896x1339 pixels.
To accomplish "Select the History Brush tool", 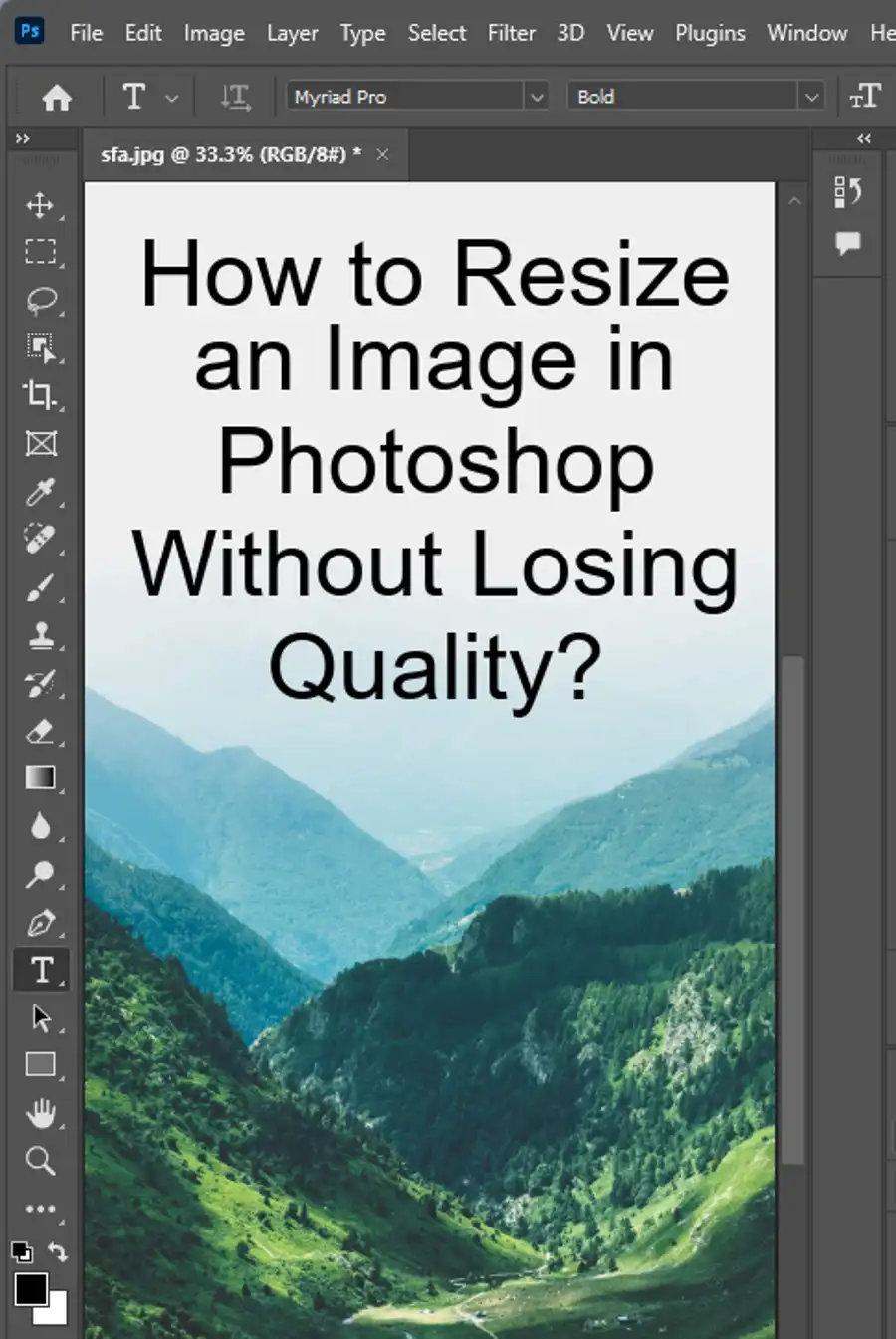I will [40, 683].
